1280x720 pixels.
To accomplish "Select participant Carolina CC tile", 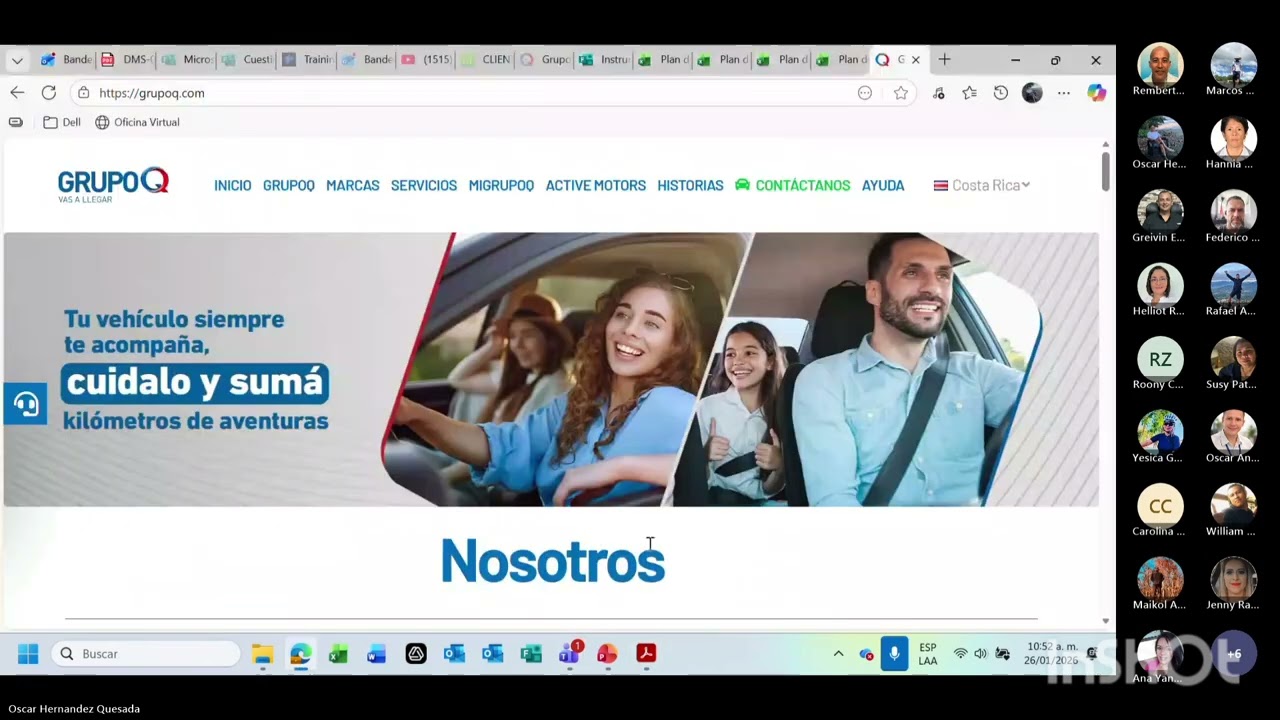I will point(1160,511).
